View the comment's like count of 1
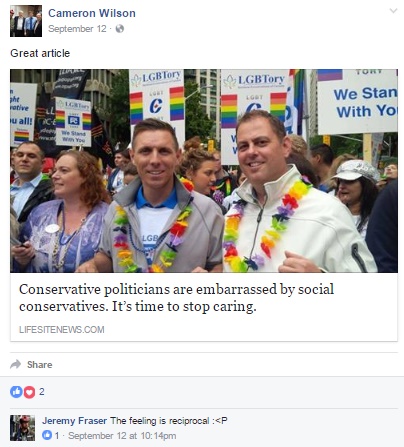Viewport: 404px width, 447px height. [x=57, y=436]
